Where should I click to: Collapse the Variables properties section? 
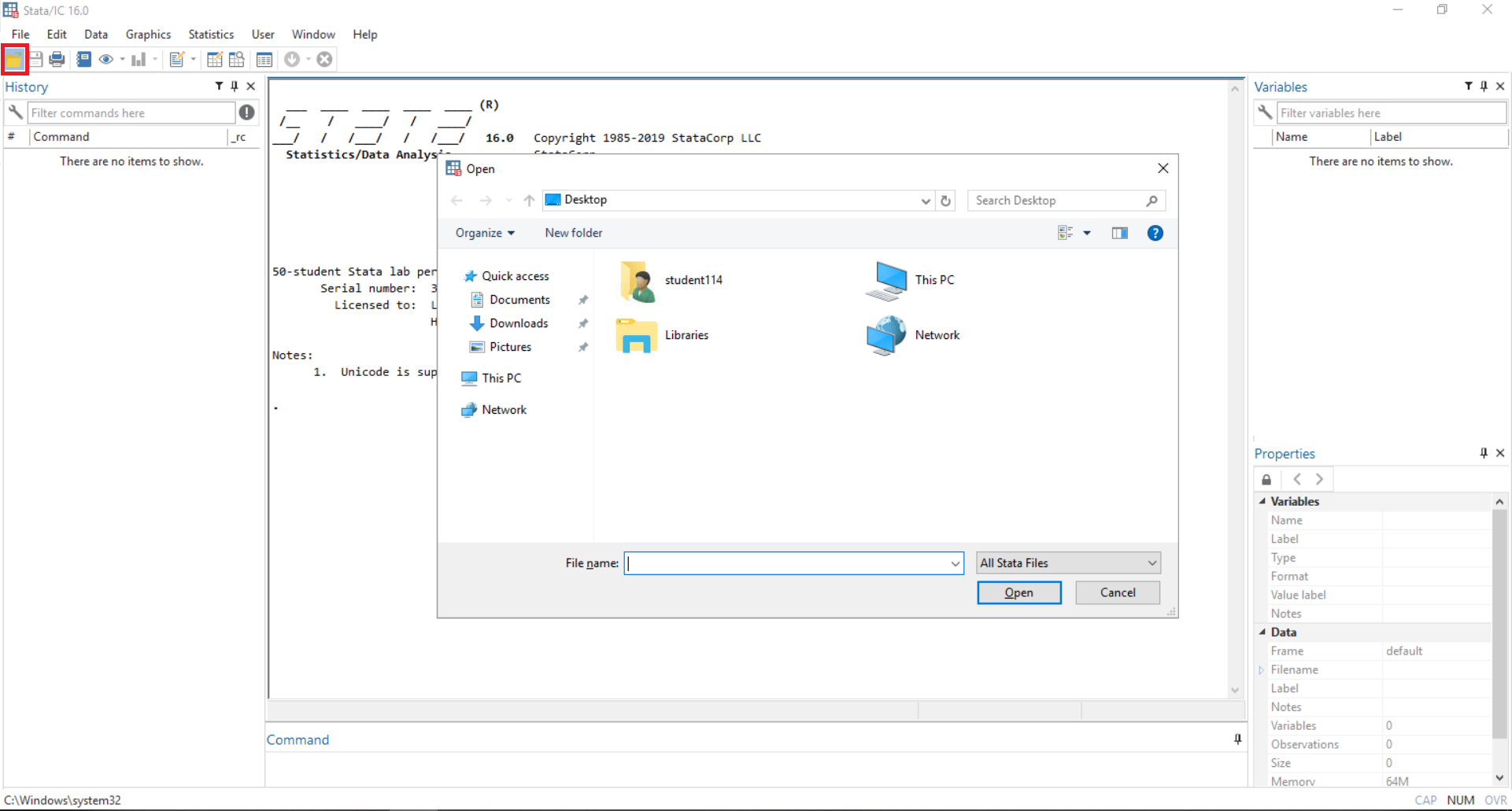pos(1262,501)
